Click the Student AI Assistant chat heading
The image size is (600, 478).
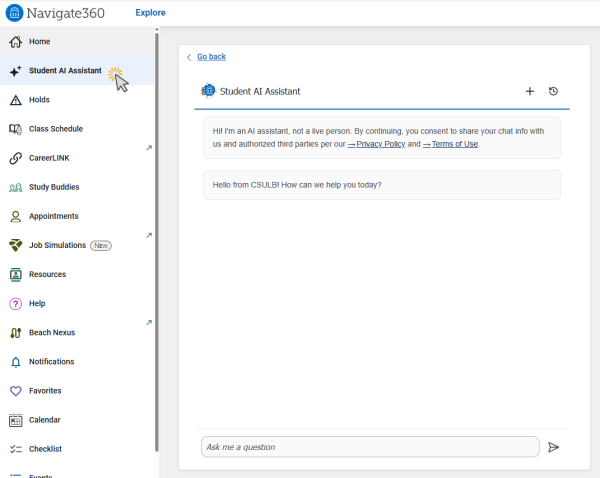[260, 91]
